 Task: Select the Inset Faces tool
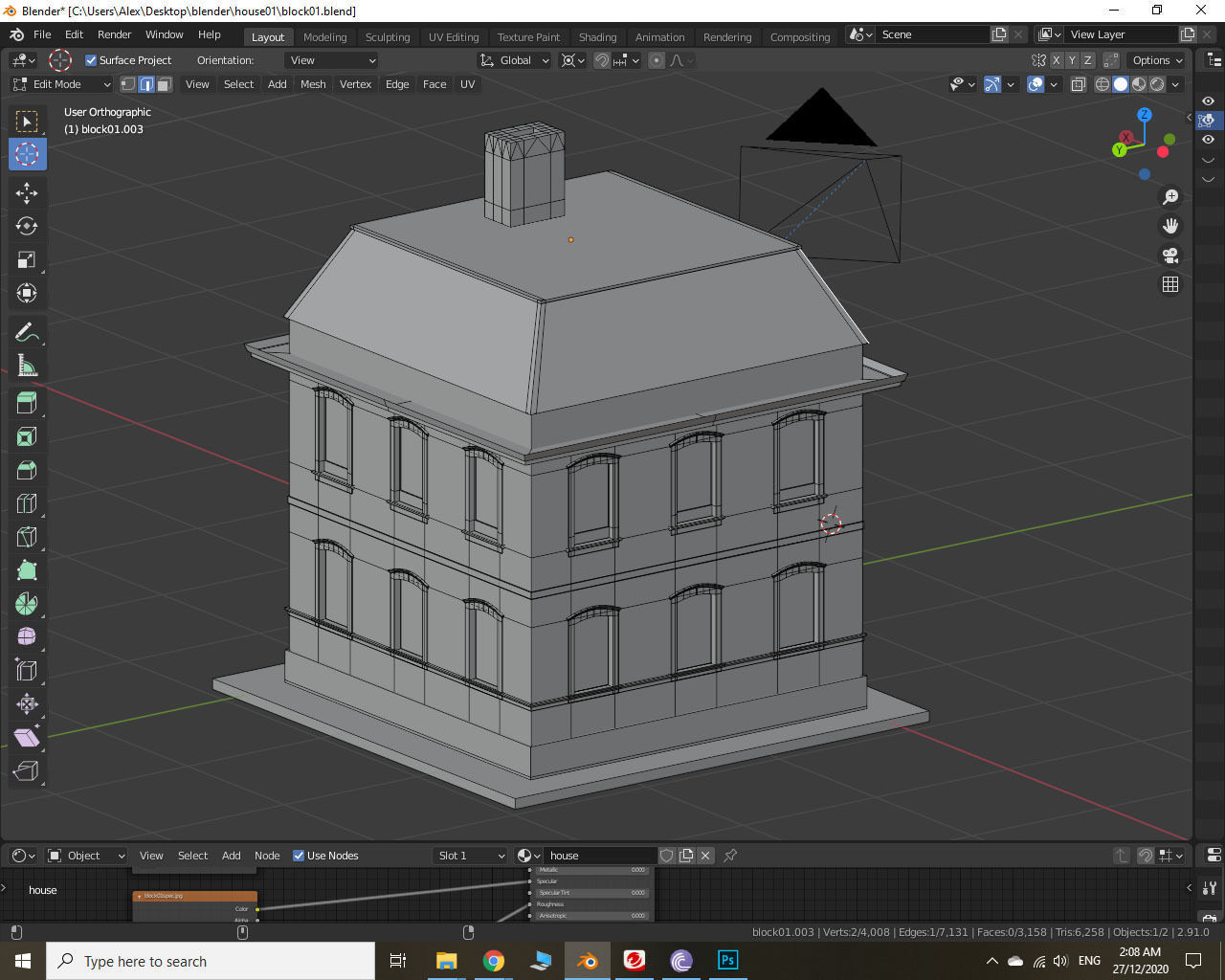(x=27, y=436)
